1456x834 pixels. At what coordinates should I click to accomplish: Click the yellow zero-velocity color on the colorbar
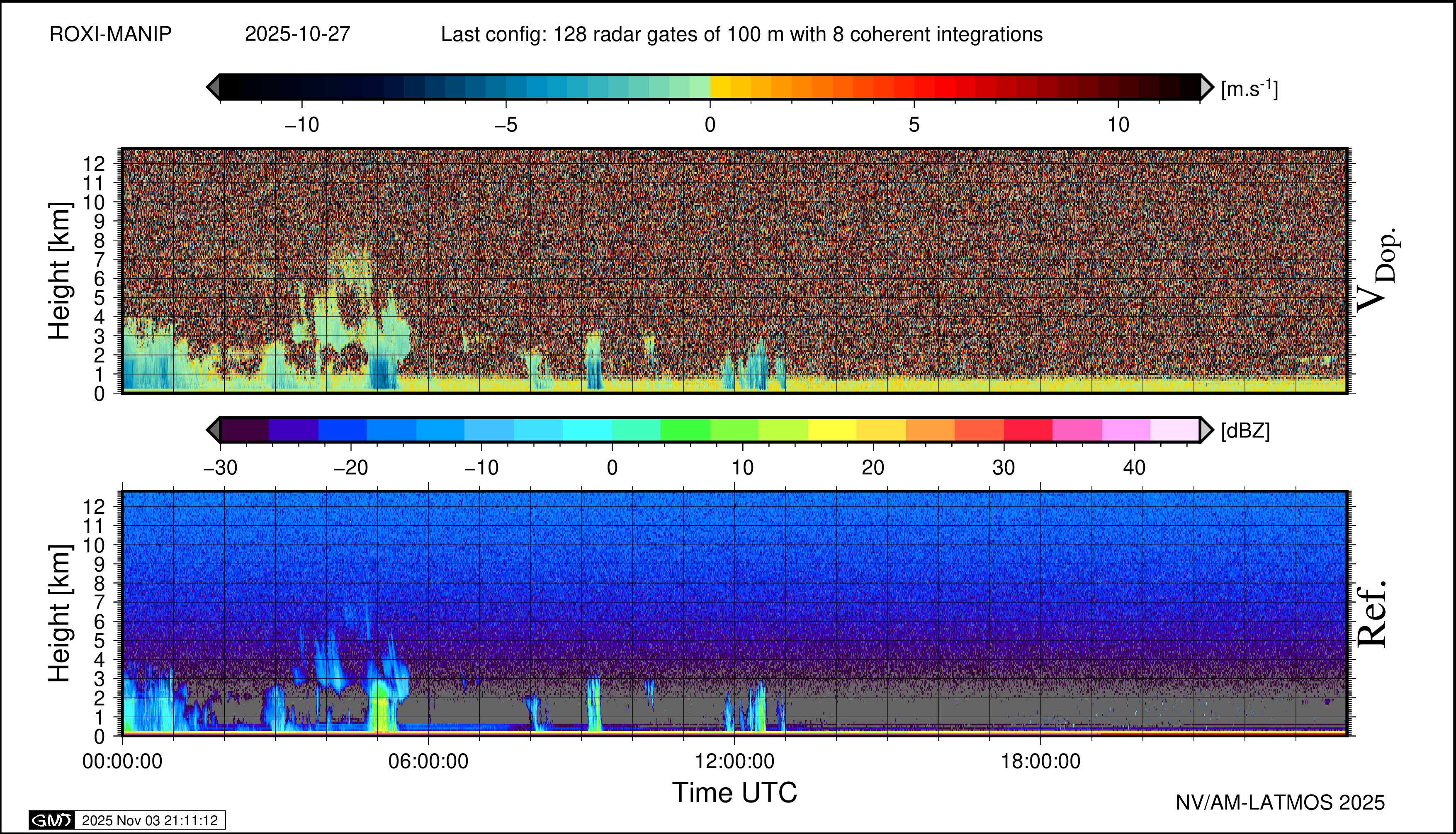(721, 87)
